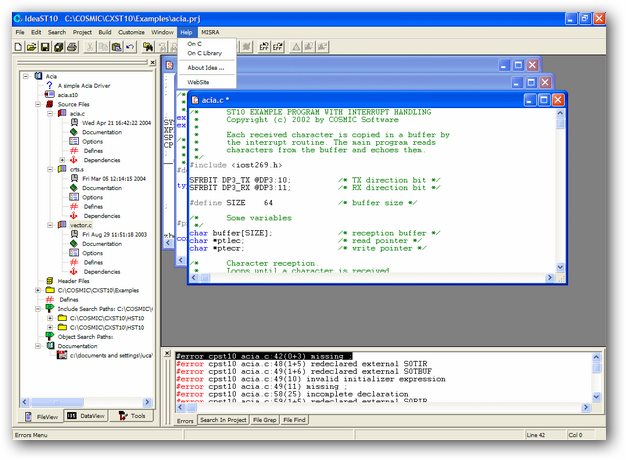
Task: Close the errors output pane with X
Action: (168, 353)
